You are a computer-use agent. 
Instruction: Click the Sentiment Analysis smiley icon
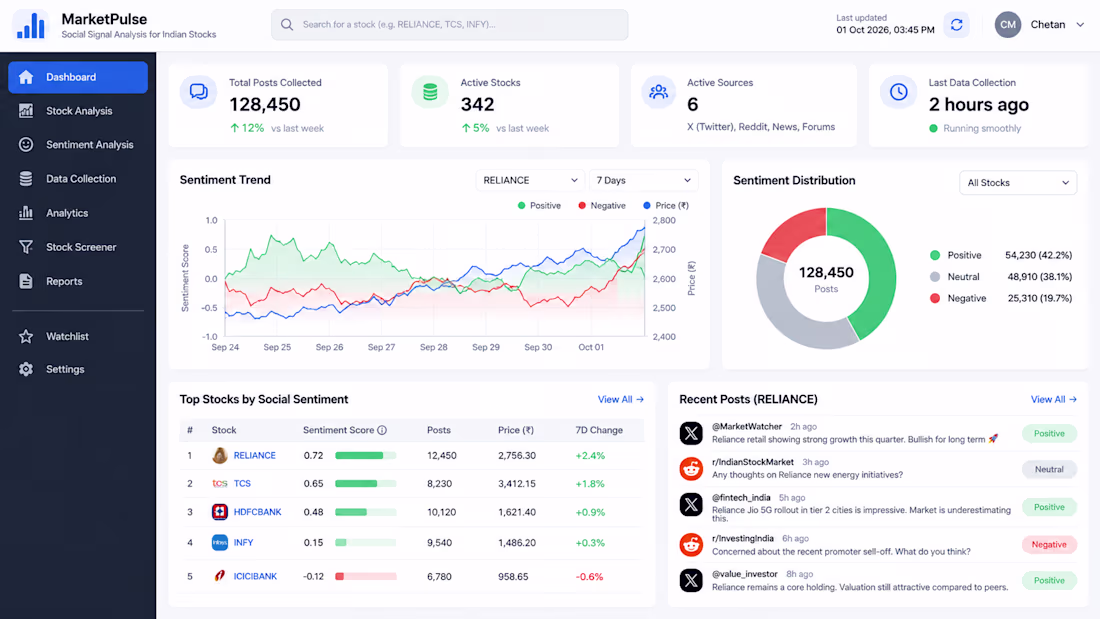click(26, 145)
